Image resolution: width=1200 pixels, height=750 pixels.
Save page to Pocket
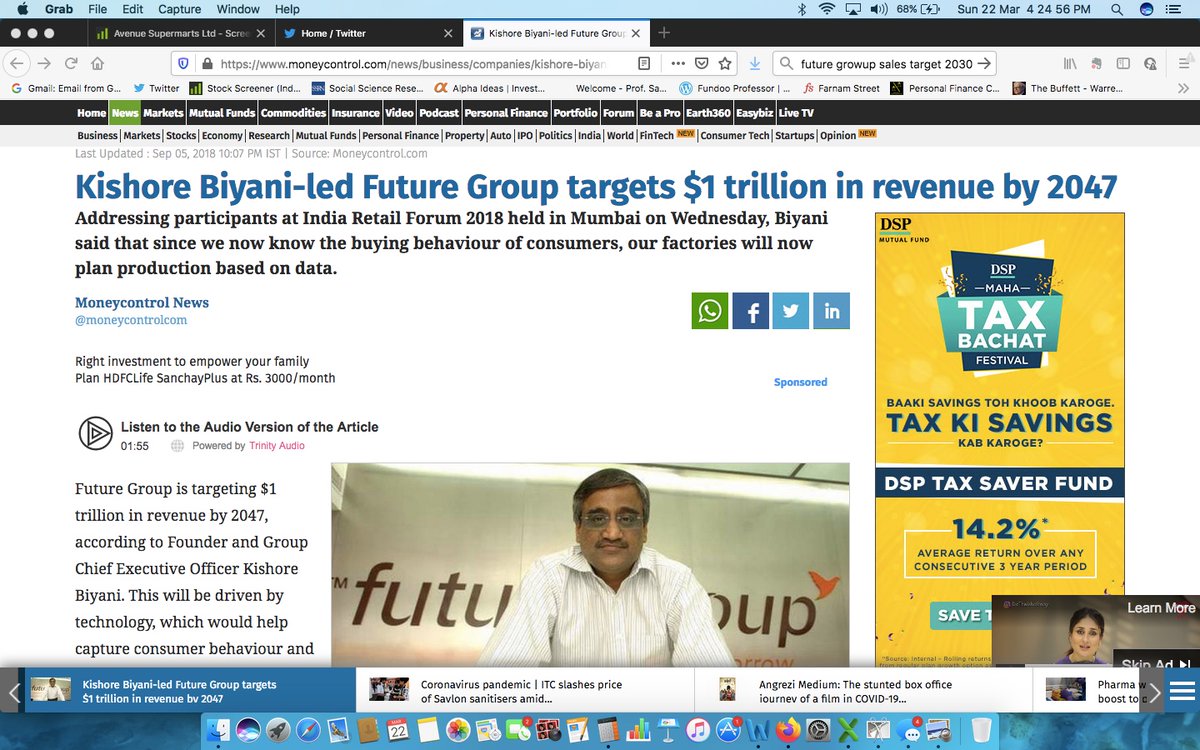click(702, 63)
